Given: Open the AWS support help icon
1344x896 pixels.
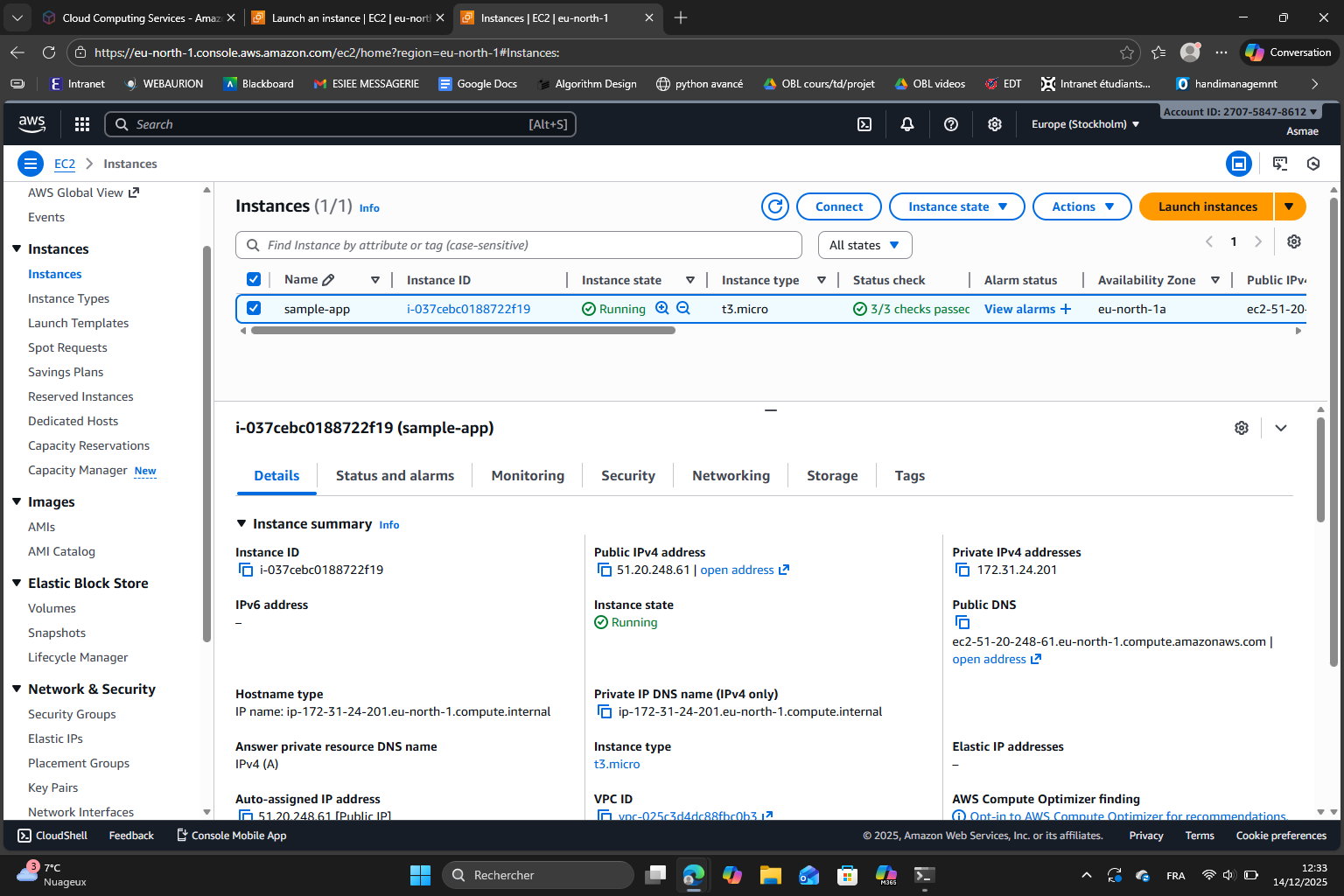Looking at the screenshot, I should coord(951,124).
